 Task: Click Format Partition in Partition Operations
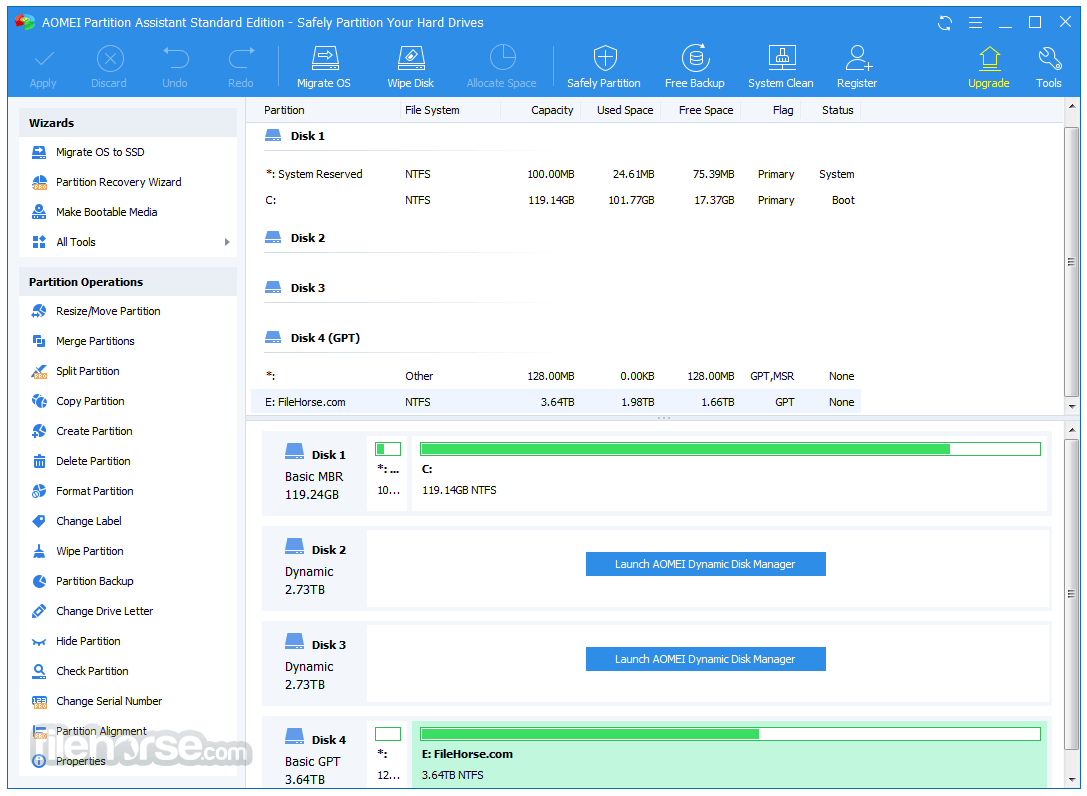coord(95,491)
